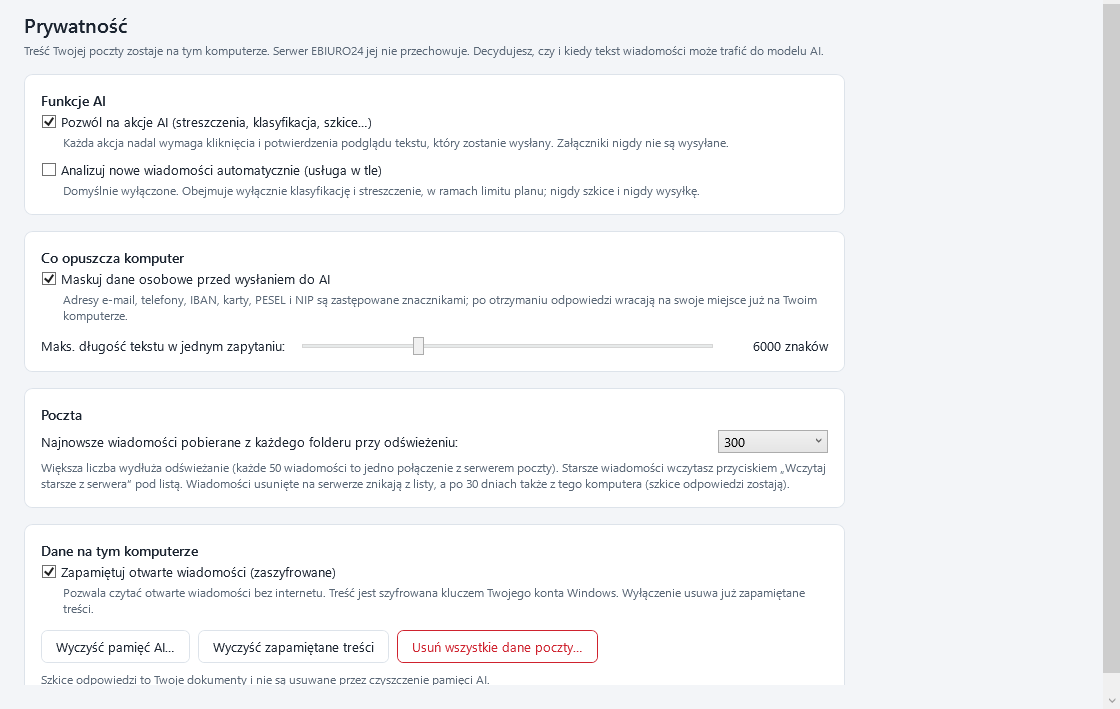The width and height of the screenshot is (1120, 709).
Task: Click the description starting "Pozwala czytać otwarte wiadomości"
Action: [434, 600]
